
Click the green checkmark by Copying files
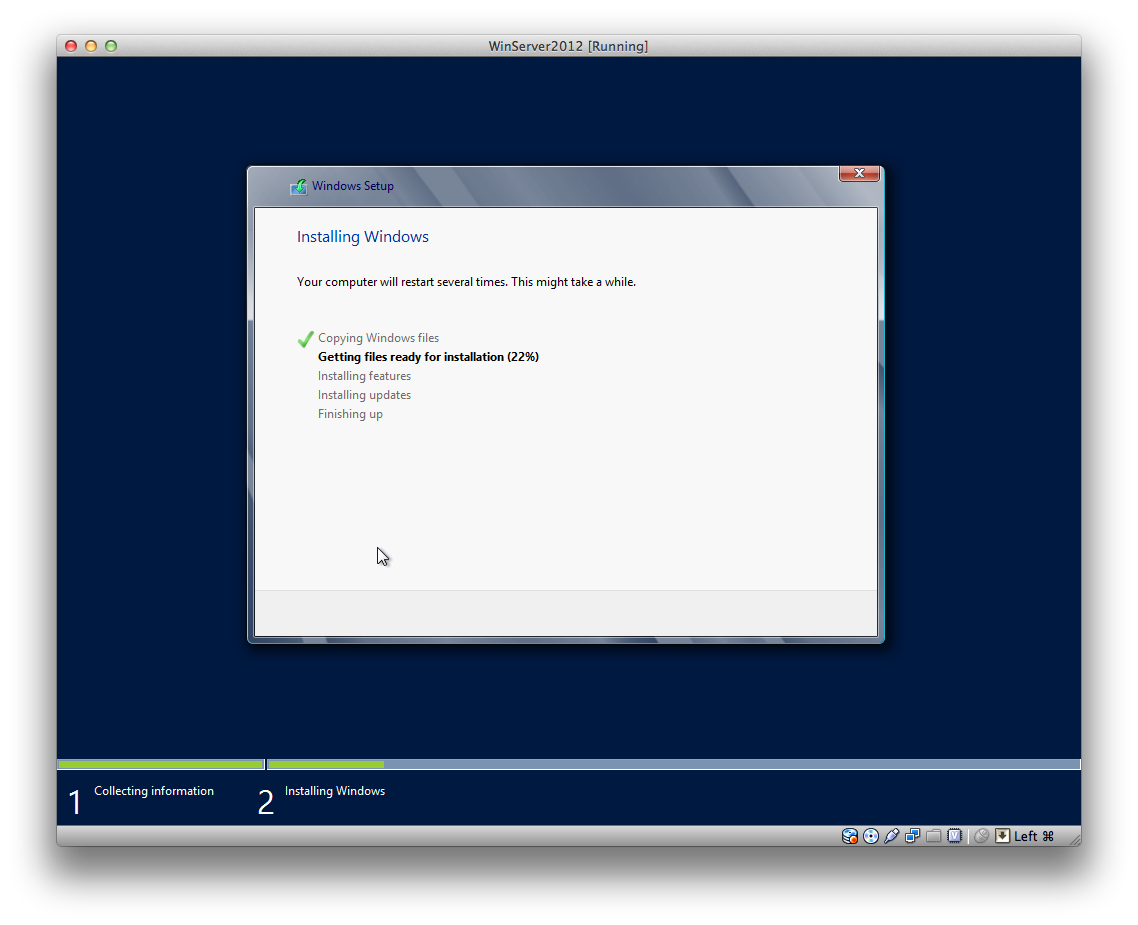tap(306, 339)
